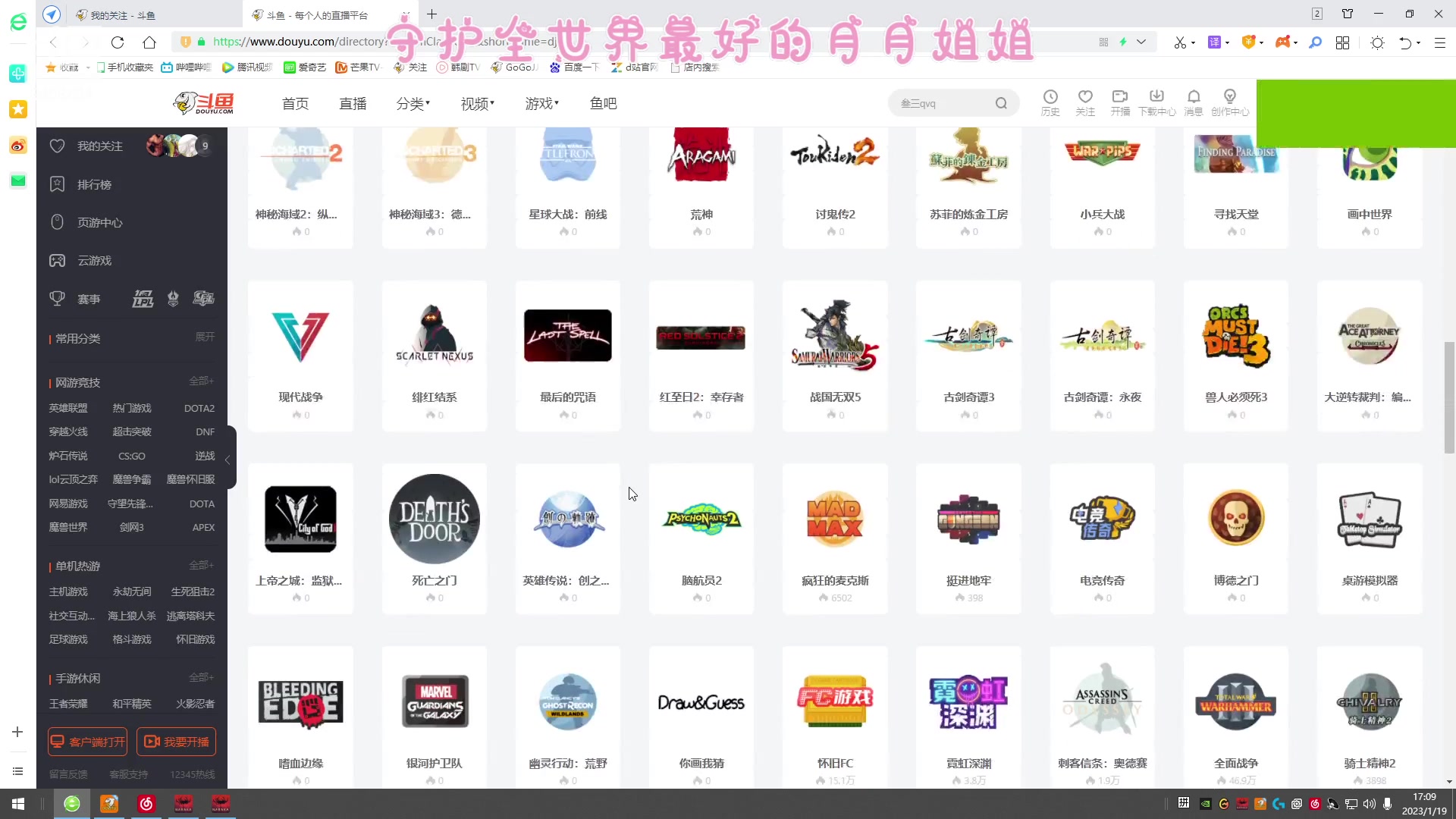
Task: Open the APEX category link
Action: point(203,527)
